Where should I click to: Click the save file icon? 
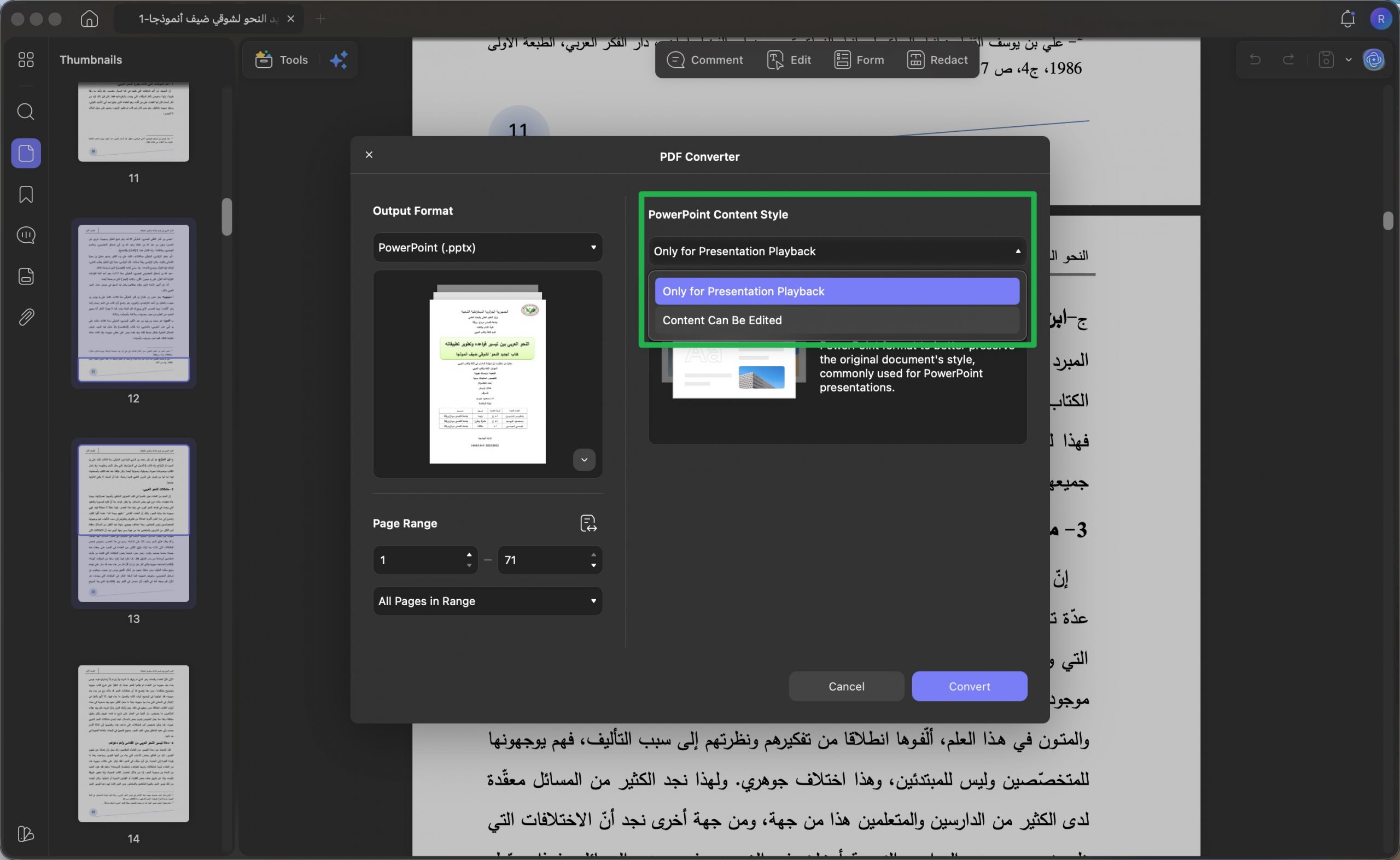click(x=1326, y=60)
